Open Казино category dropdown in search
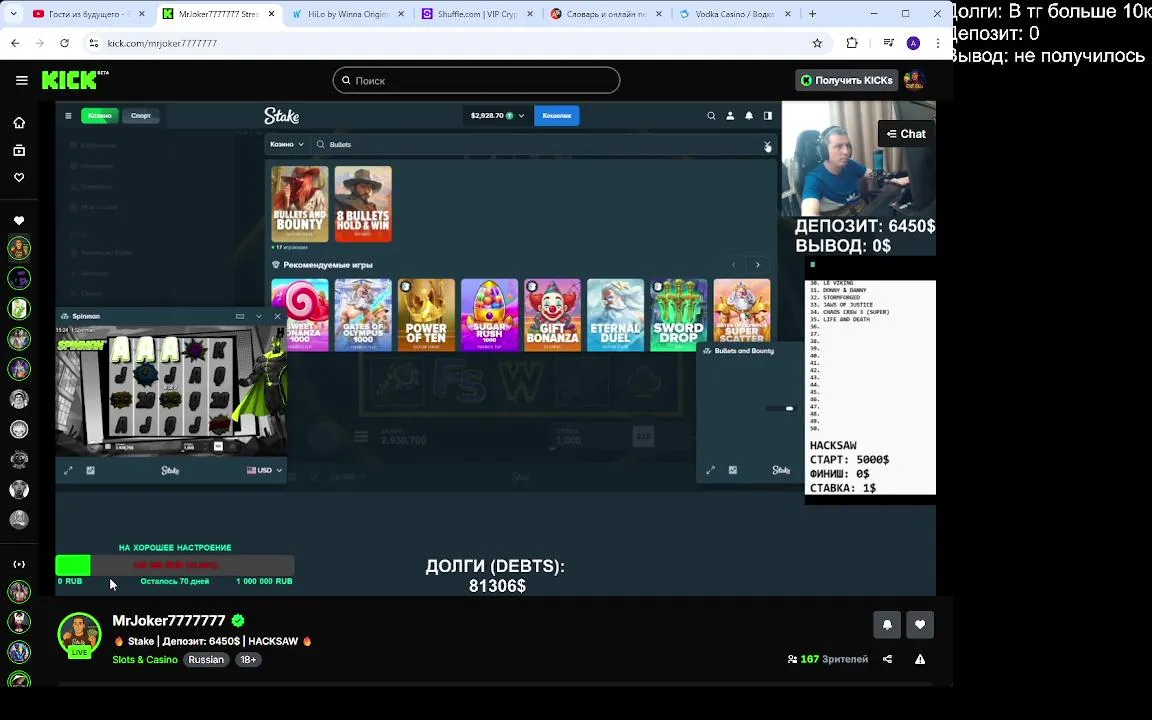1152x720 pixels. pyautogui.click(x=287, y=145)
